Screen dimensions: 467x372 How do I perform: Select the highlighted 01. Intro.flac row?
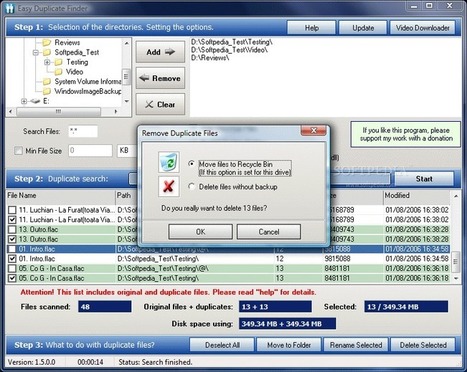[228, 249]
